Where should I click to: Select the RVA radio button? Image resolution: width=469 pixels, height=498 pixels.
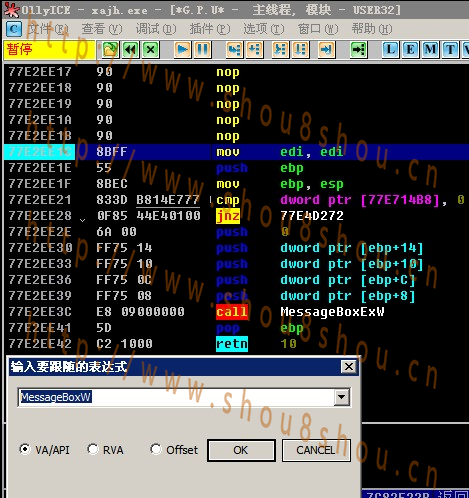[x=93, y=449]
